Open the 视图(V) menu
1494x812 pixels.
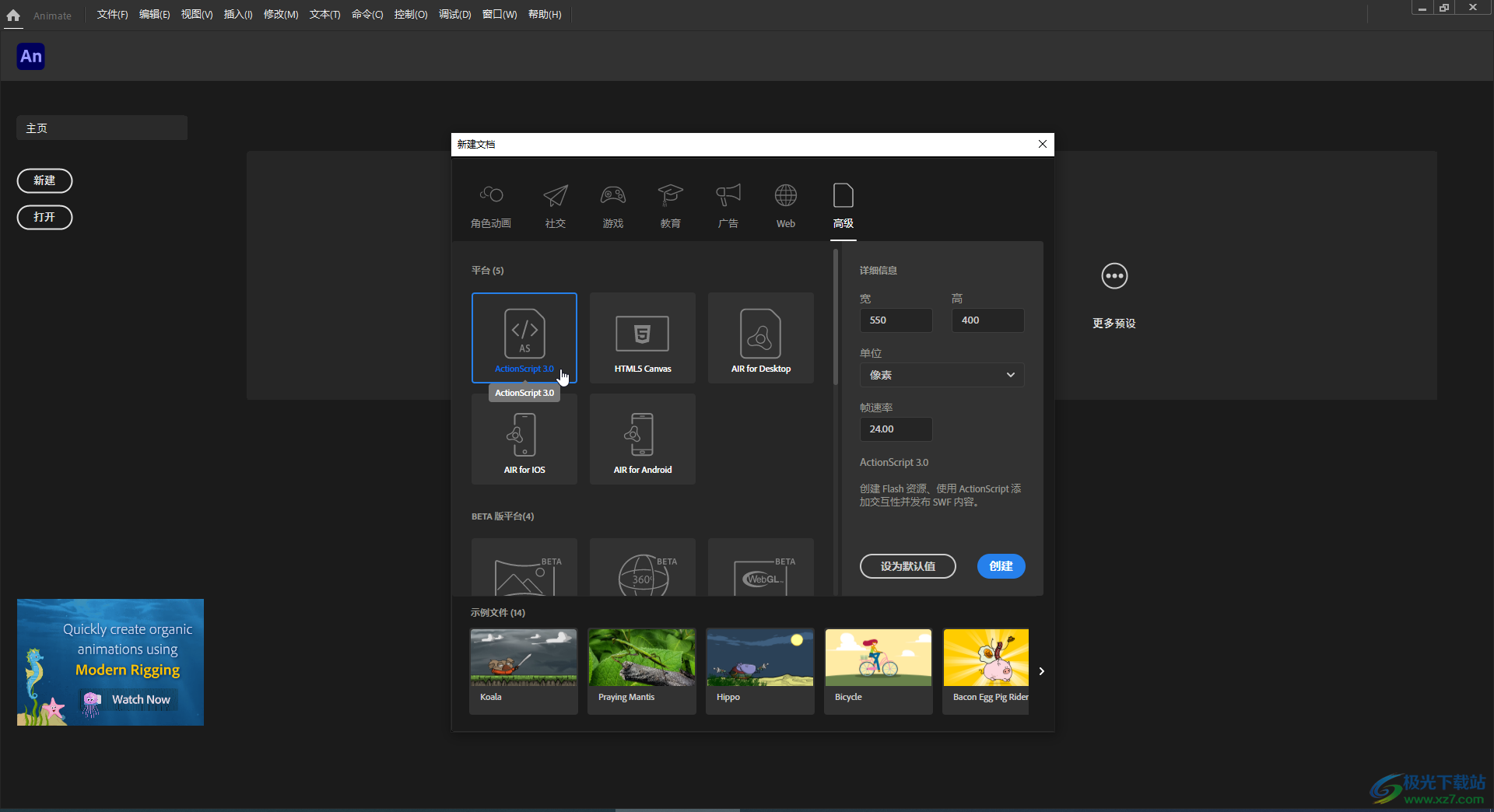(x=197, y=15)
